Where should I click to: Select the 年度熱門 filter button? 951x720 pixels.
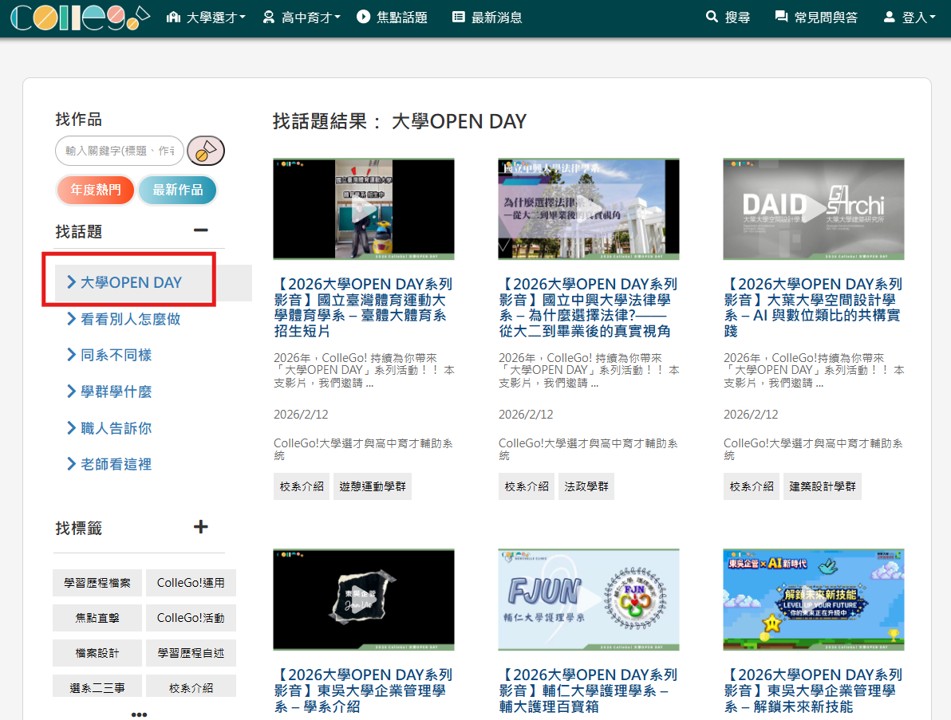pyautogui.click(x=95, y=190)
